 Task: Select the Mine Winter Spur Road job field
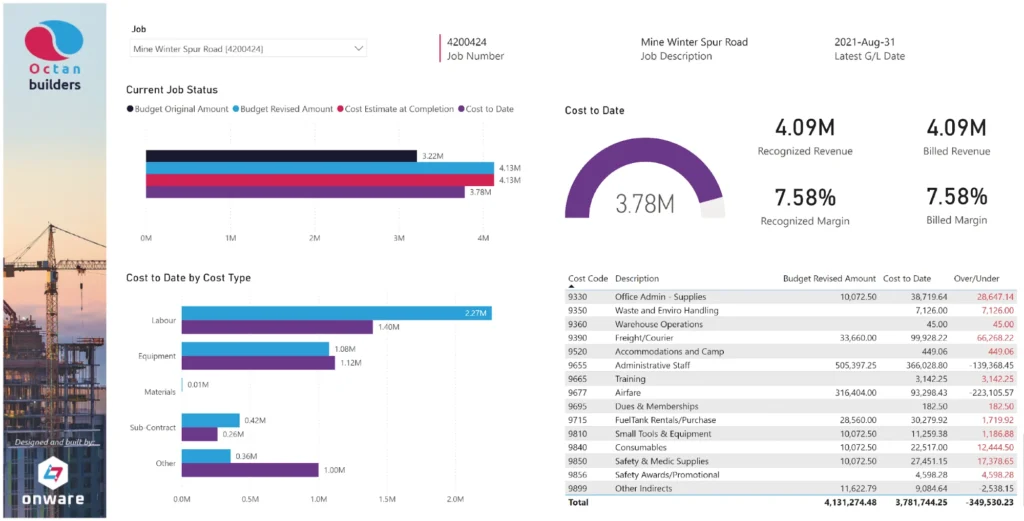click(x=240, y=48)
